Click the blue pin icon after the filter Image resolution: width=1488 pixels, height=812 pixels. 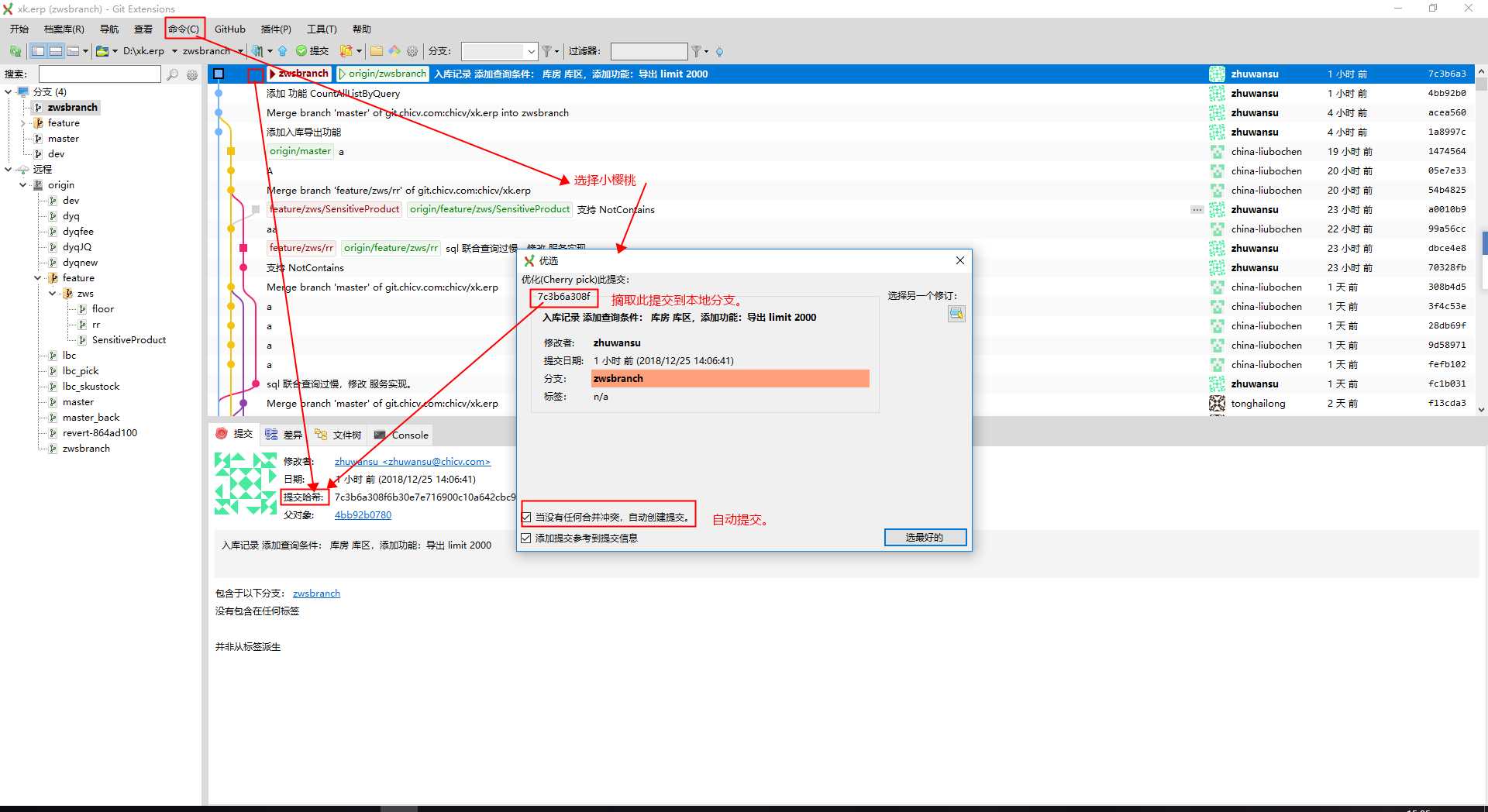pyautogui.click(x=719, y=51)
